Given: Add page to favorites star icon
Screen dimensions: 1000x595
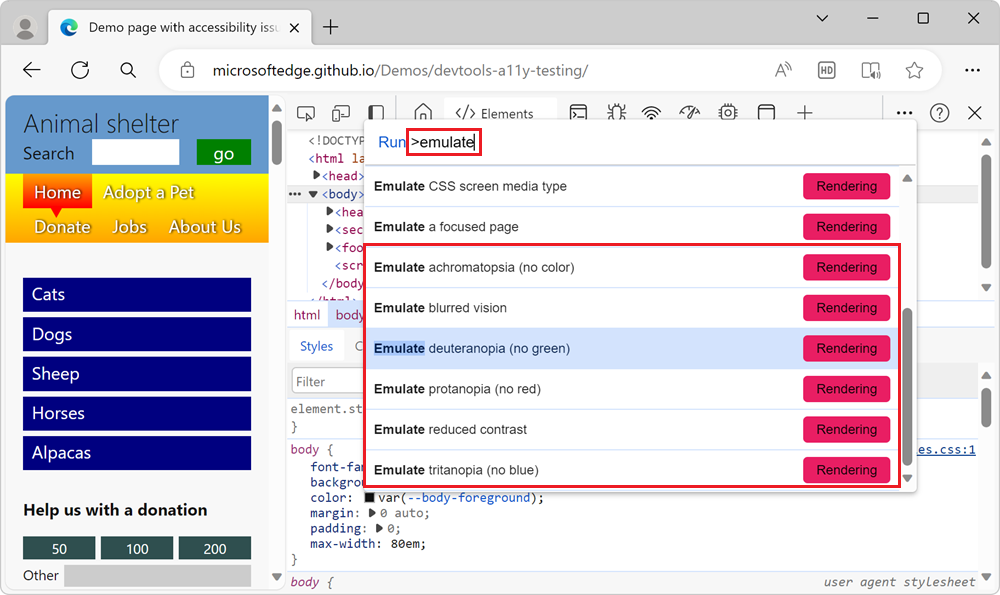Looking at the screenshot, I should pos(914,70).
